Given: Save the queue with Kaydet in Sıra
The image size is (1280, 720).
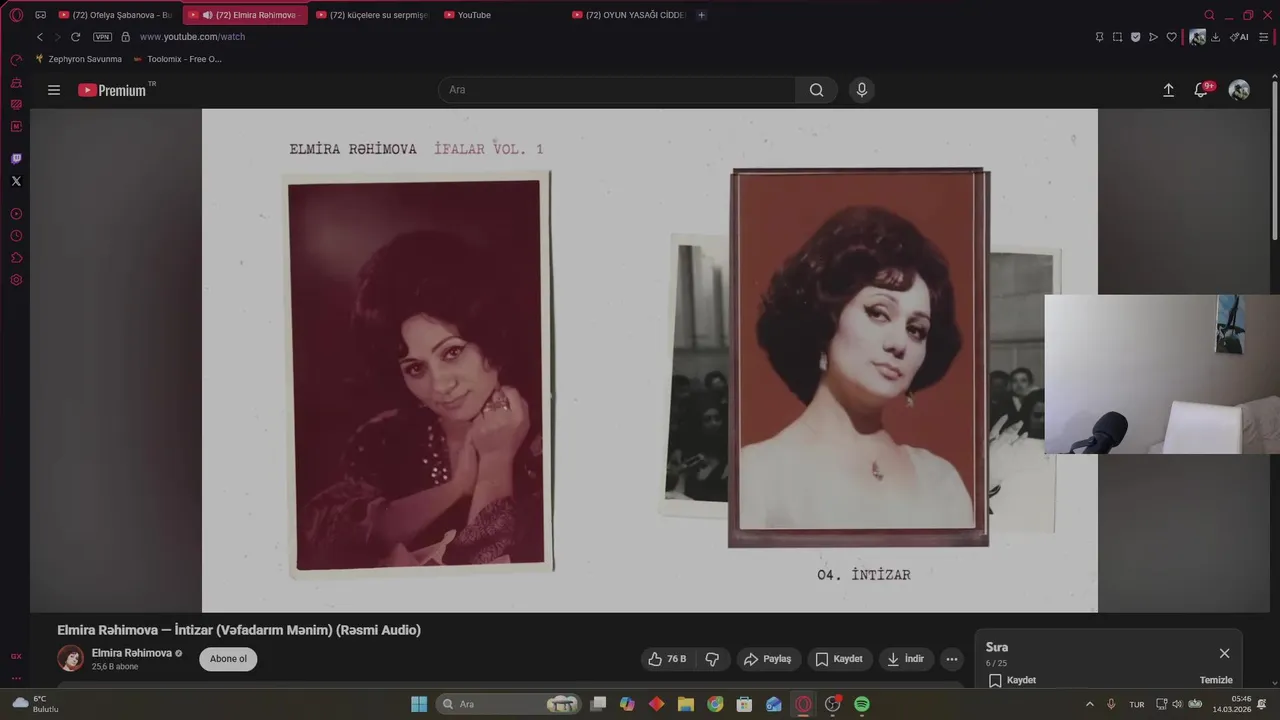Looking at the screenshot, I should point(1012,680).
